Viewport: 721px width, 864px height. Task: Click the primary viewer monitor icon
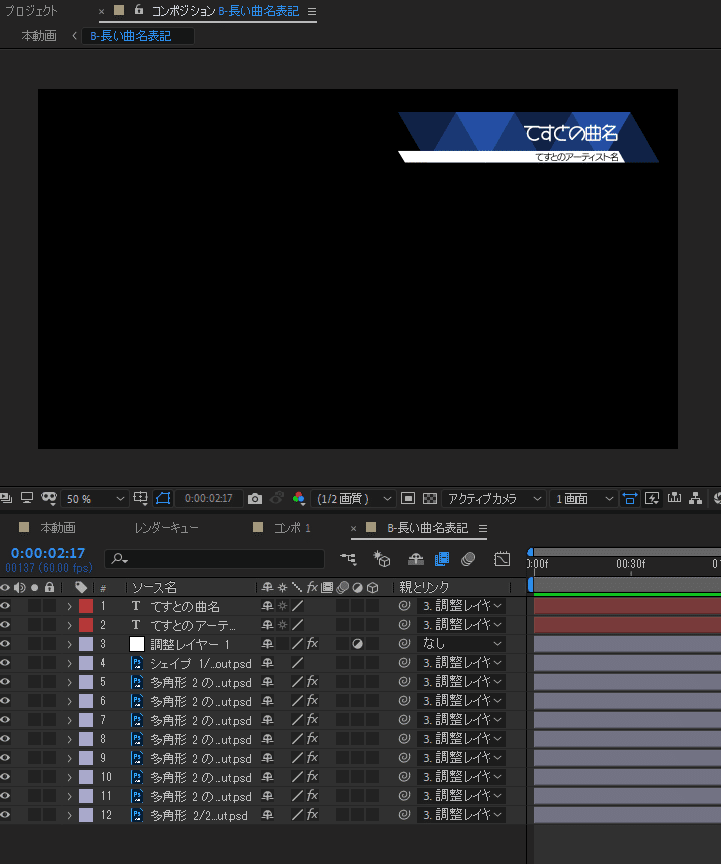coord(27,498)
